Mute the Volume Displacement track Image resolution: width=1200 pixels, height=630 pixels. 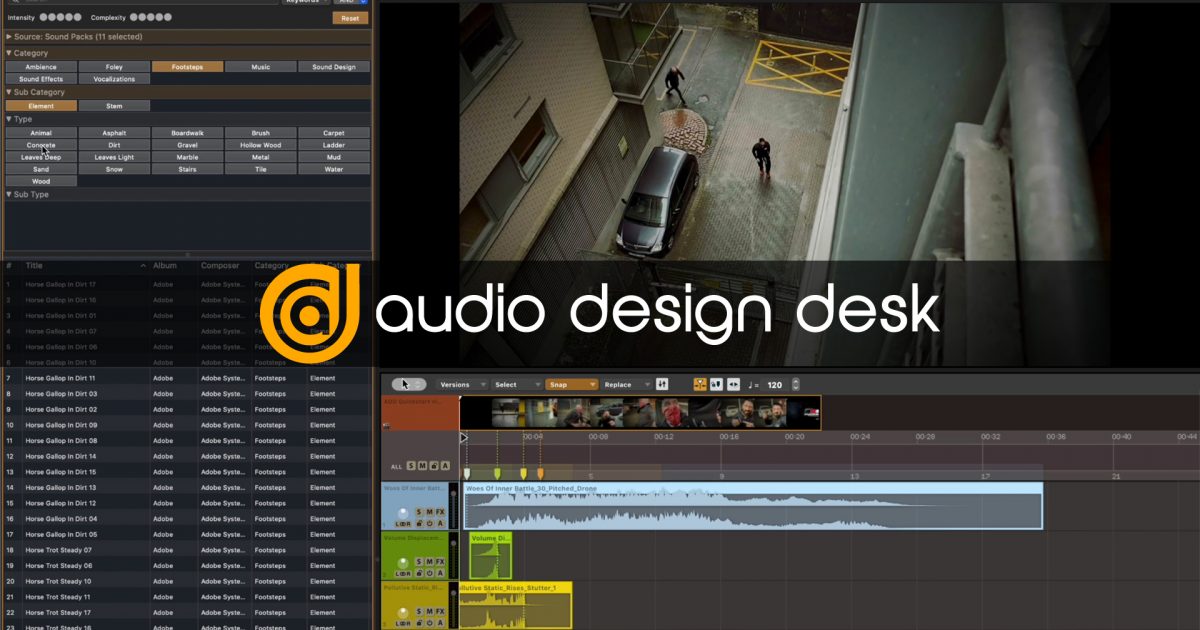[x=428, y=561]
